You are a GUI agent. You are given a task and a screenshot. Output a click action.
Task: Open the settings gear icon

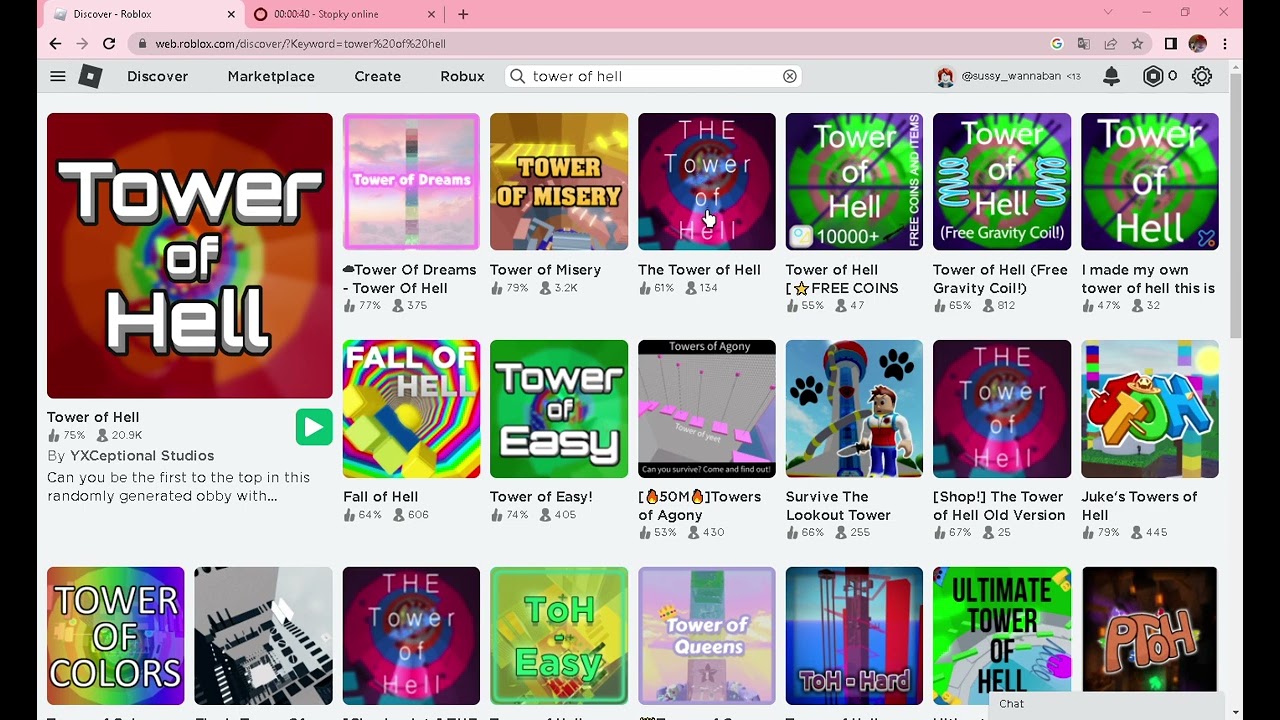pyautogui.click(x=1202, y=76)
